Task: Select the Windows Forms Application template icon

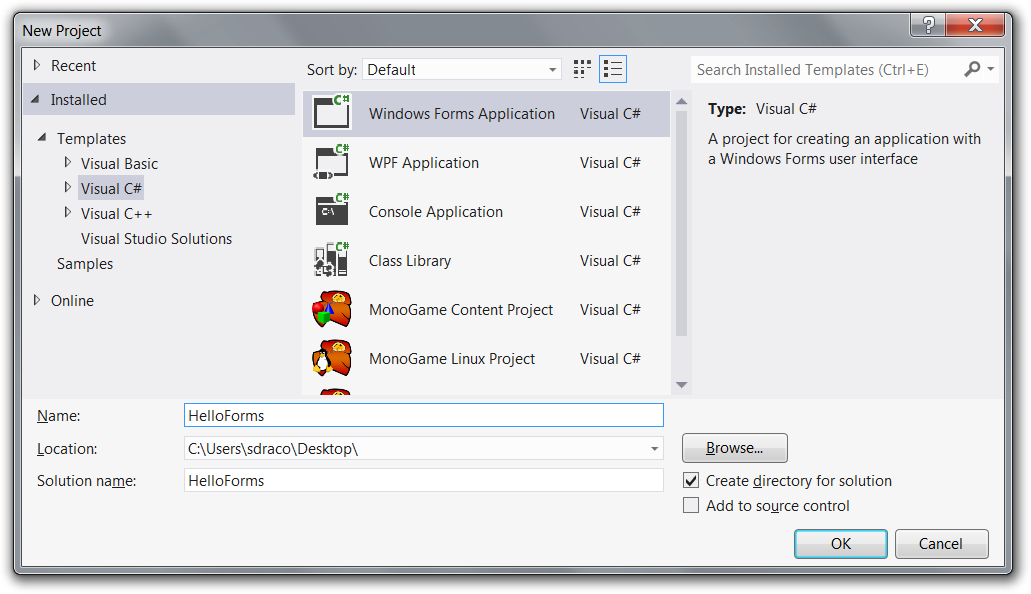Action: 331,113
